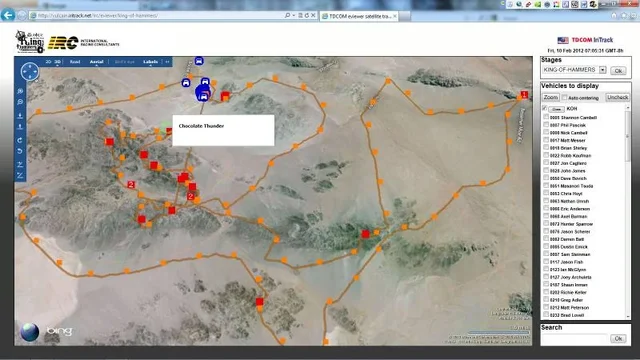The height and width of the screenshot is (360, 640).
Task: Click the browser address bar URL
Action: click(x=97, y=16)
